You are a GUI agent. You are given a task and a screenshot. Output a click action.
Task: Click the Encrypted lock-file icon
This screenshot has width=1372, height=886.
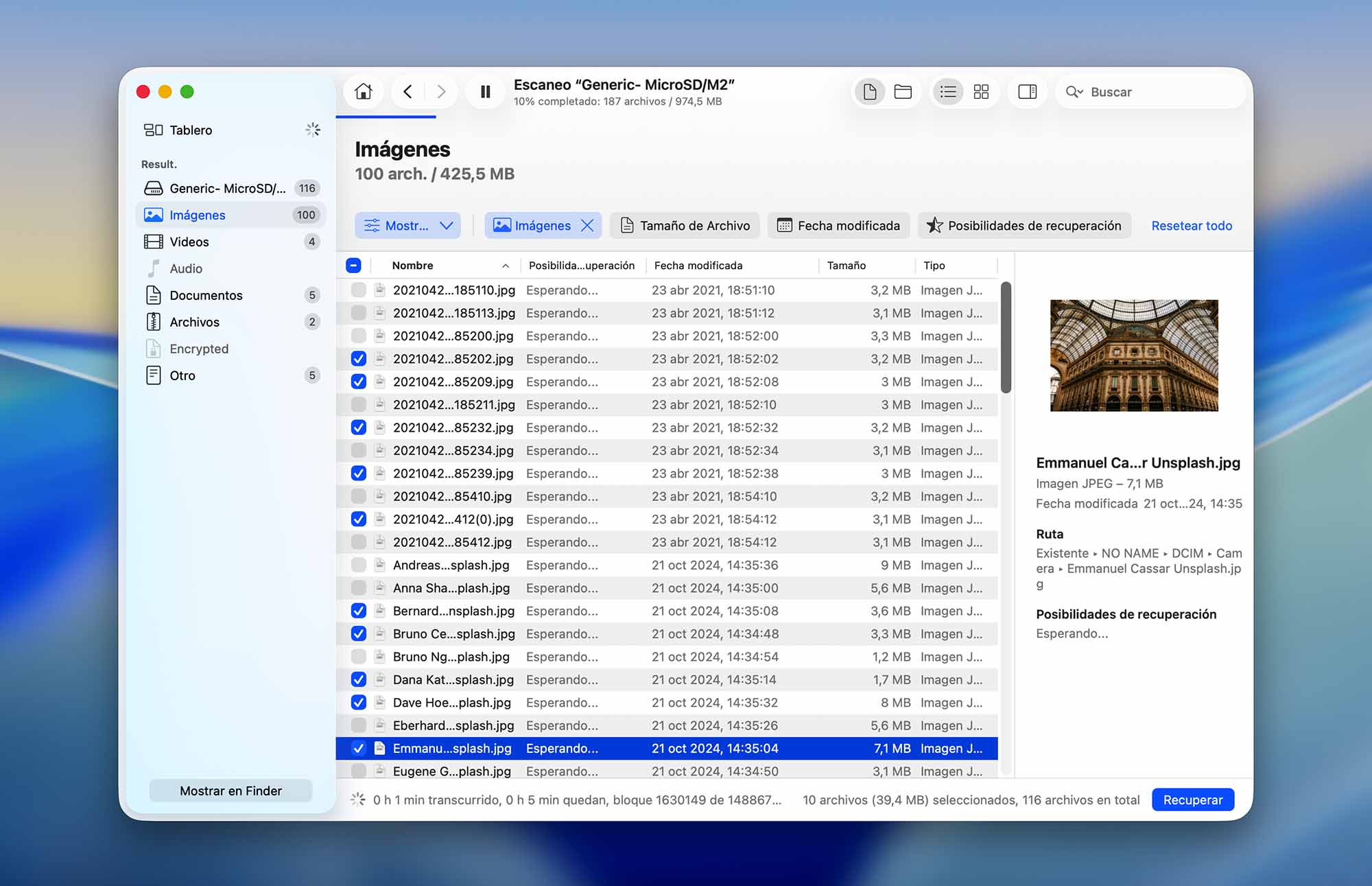[x=154, y=349]
